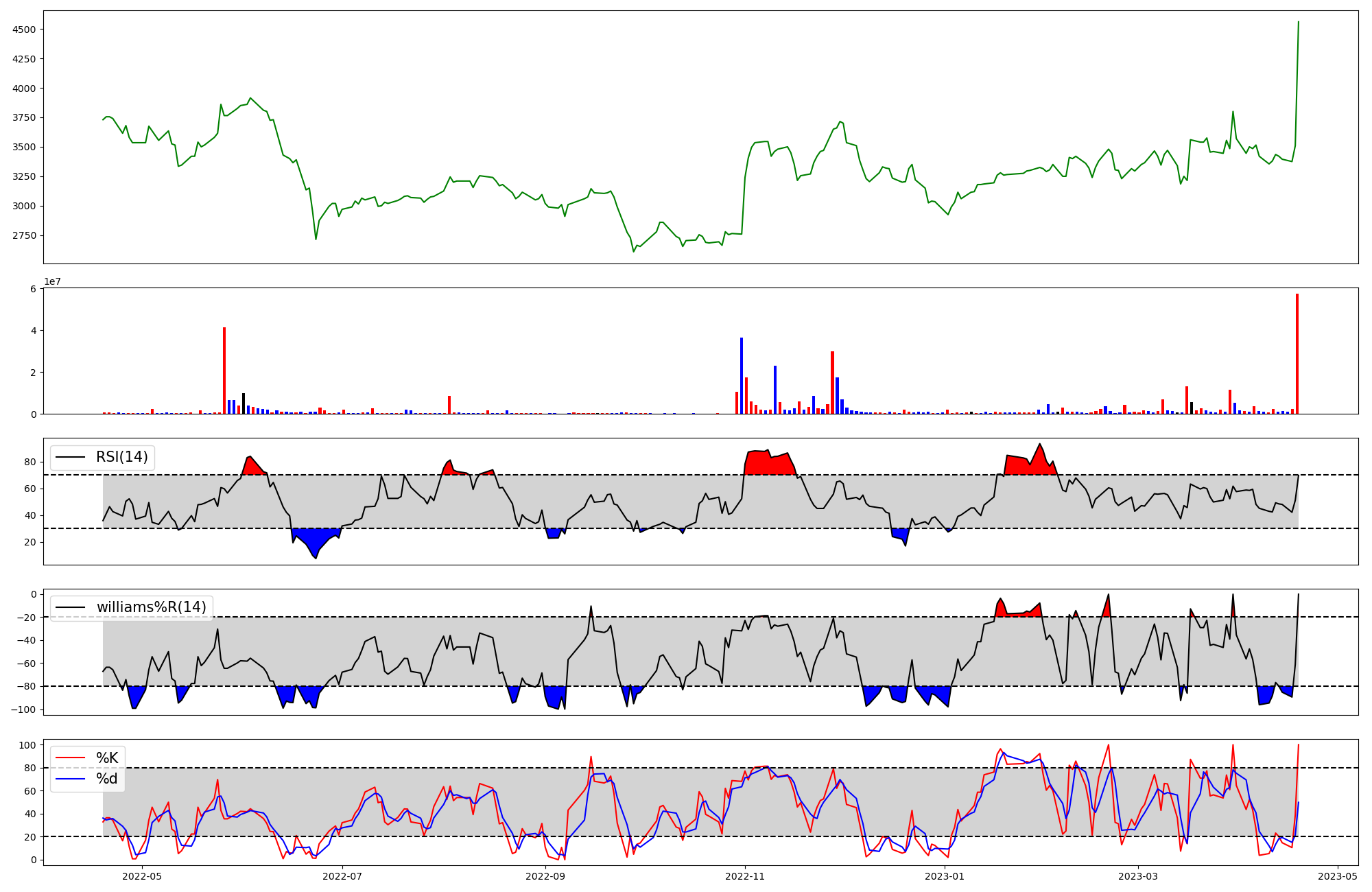Click the %K legend text
The height and width of the screenshot is (892, 1372).
click(107, 758)
